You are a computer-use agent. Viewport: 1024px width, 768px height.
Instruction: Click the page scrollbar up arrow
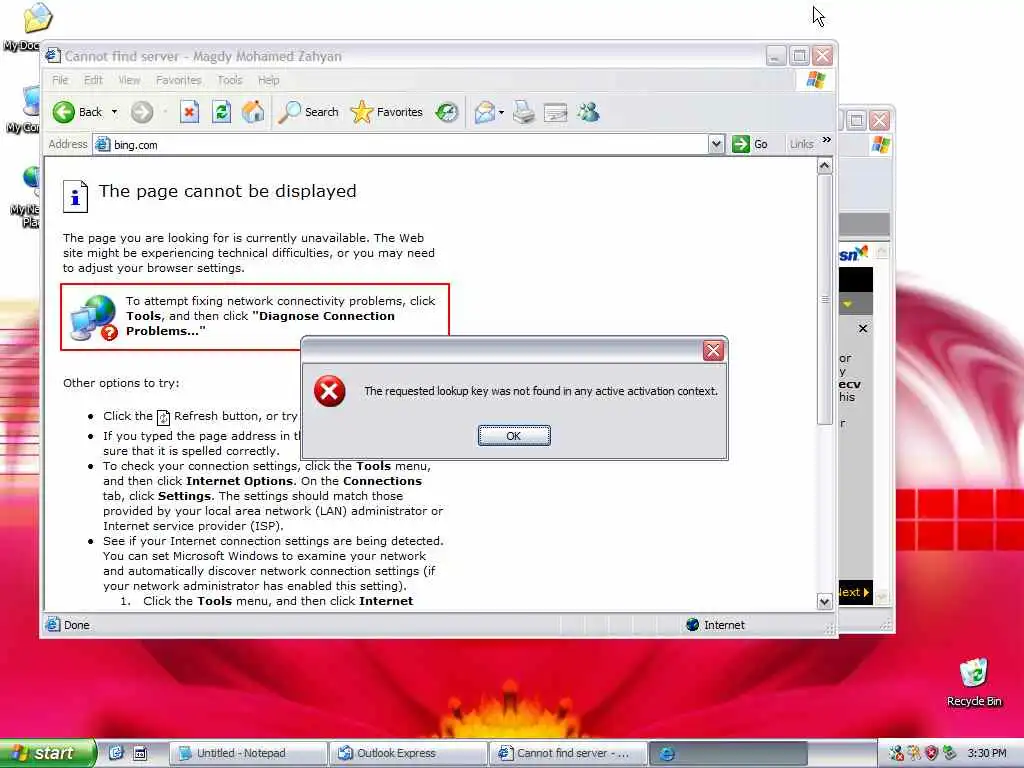[824, 166]
